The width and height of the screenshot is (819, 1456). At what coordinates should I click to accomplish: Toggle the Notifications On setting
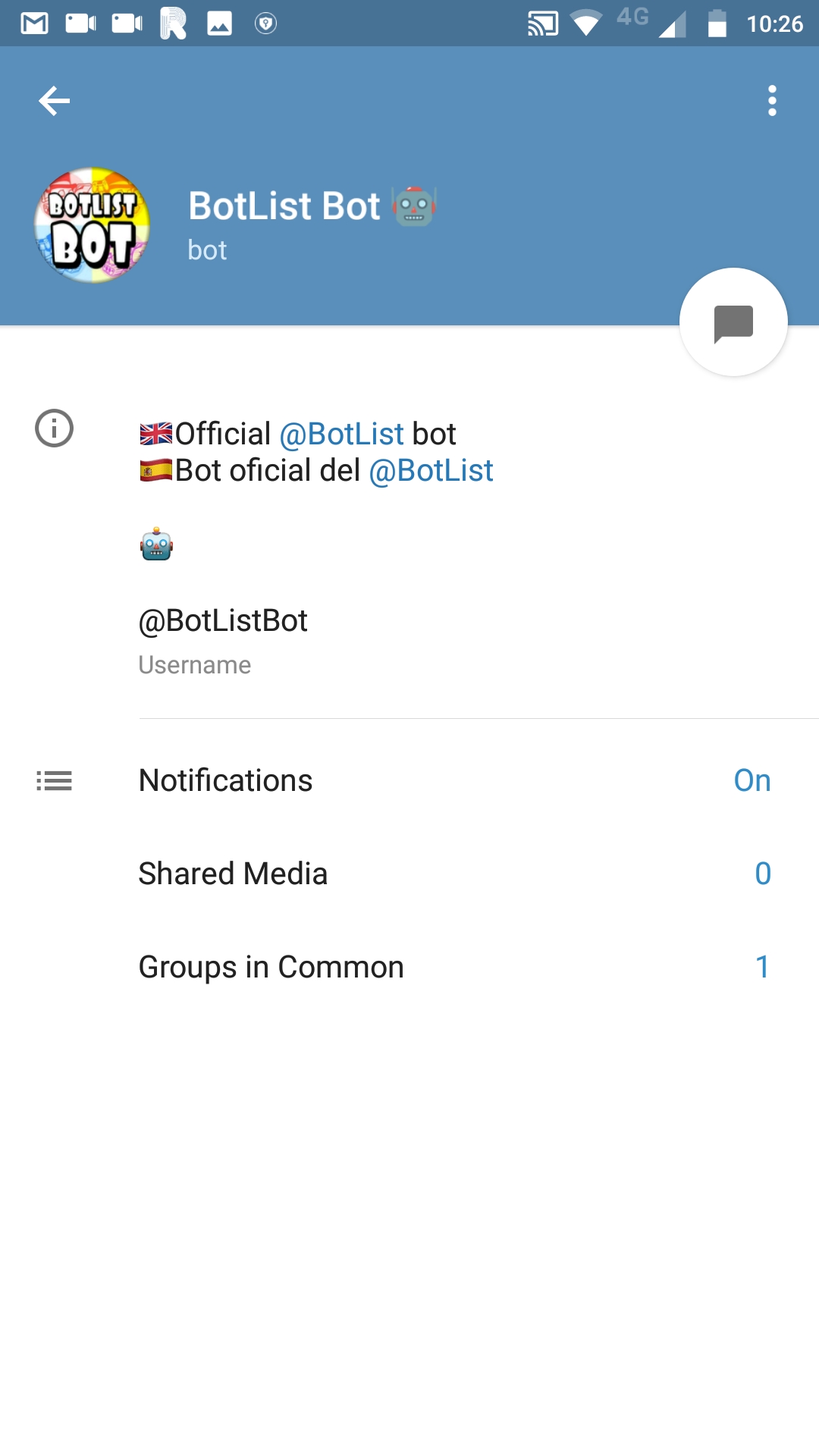point(752,780)
